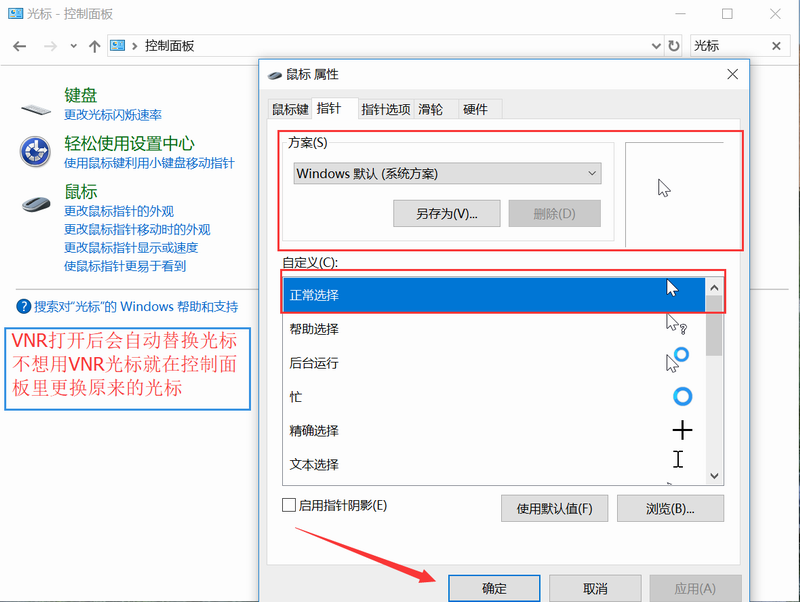
Task: Clear the search box with X icon
Action: coord(777,46)
